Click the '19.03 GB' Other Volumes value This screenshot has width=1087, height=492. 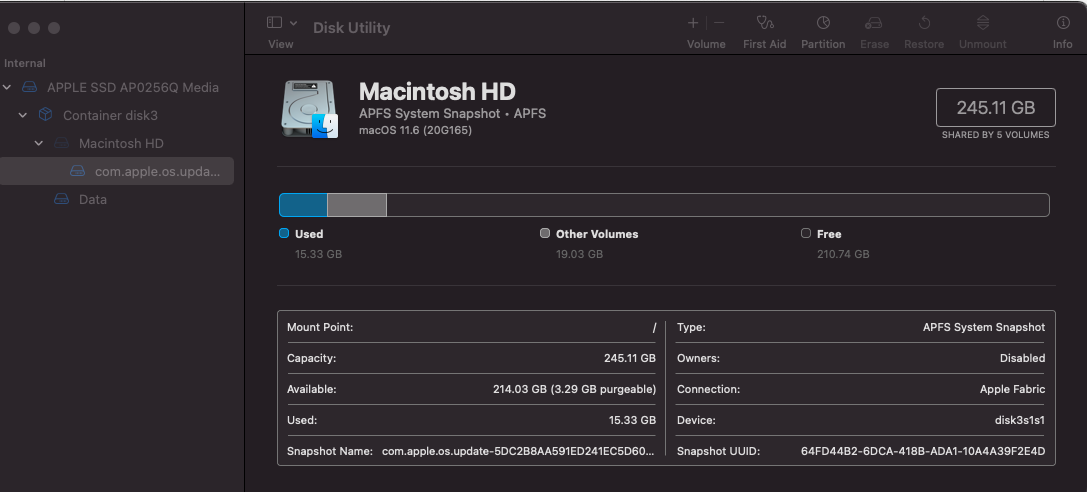580,254
